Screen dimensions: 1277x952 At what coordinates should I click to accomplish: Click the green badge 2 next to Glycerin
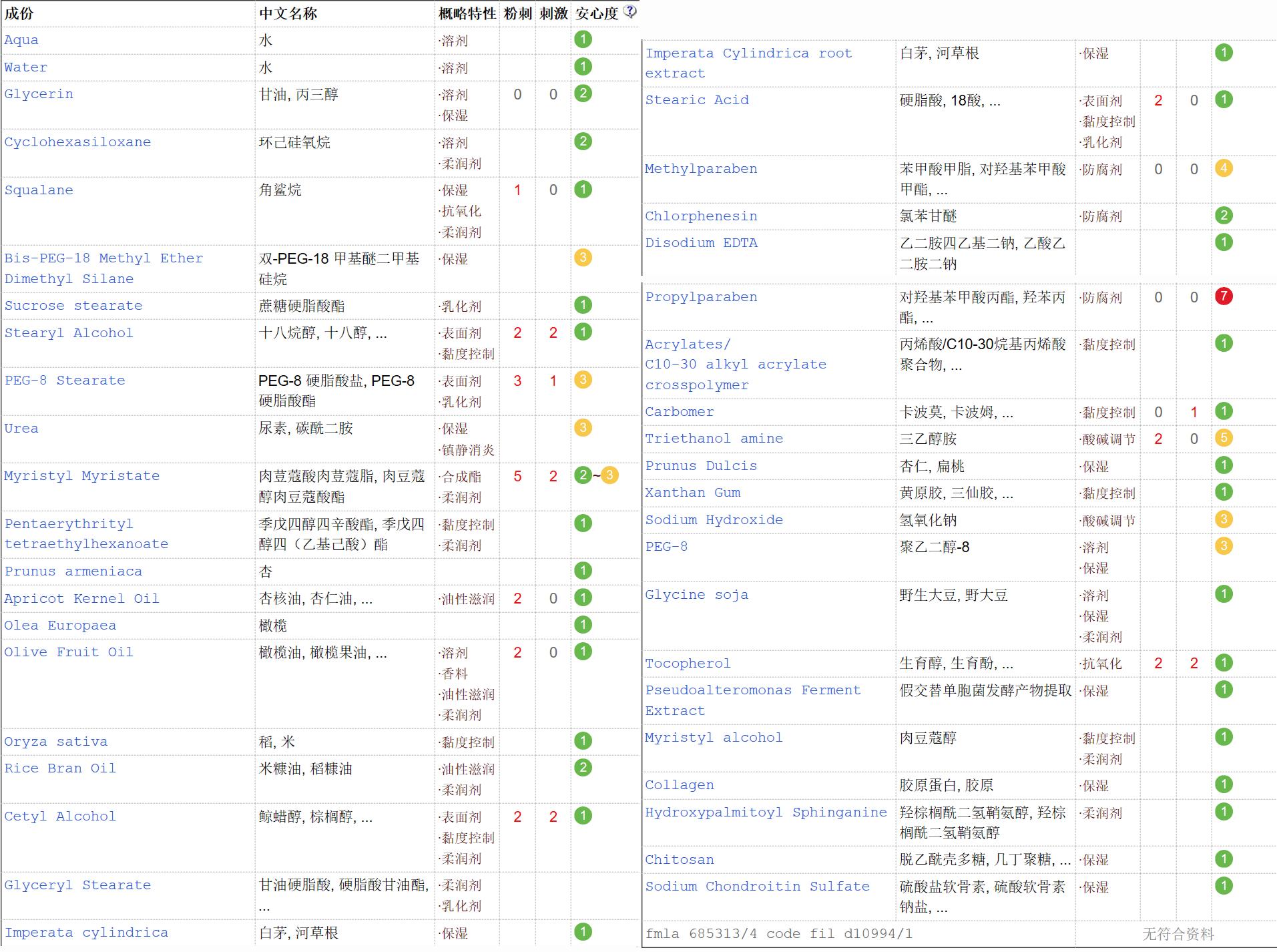pos(583,93)
